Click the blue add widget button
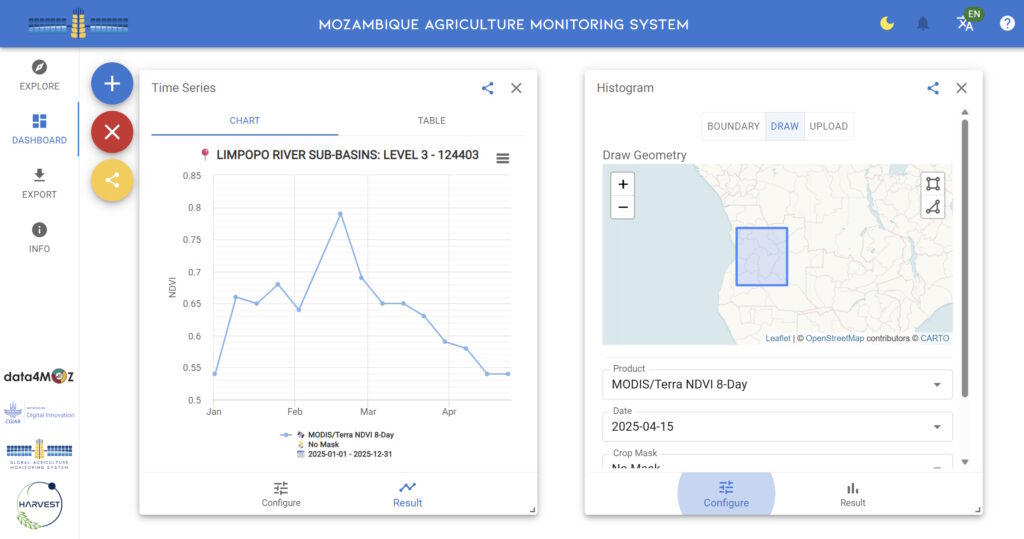Image resolution: width=1024 pixels, height=539 pixels. 112,84
